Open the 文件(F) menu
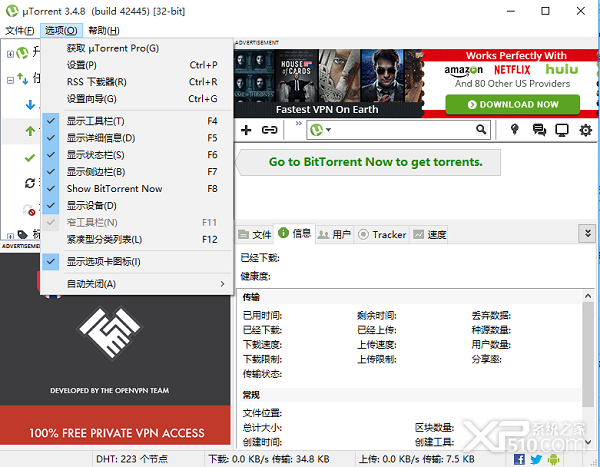This screenshot has height=467, width=600. 20,30
